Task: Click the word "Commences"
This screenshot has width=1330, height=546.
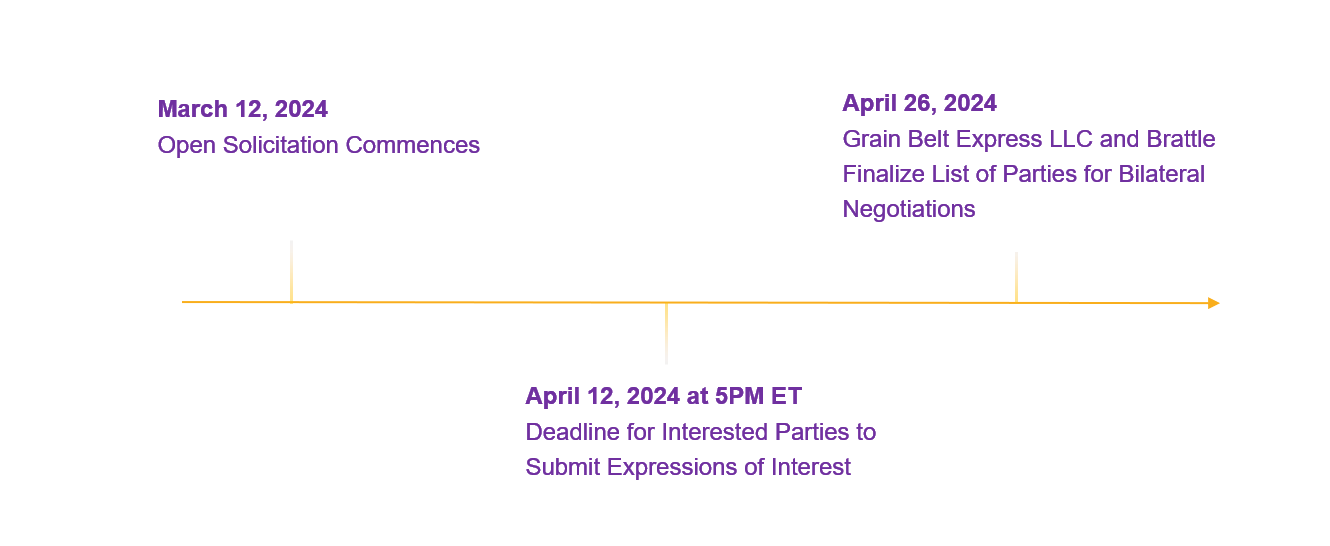Action: pos(413,145)
